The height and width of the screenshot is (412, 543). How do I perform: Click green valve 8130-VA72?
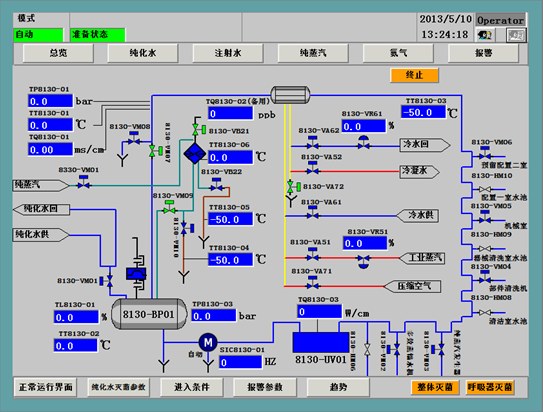coord(294,187)
